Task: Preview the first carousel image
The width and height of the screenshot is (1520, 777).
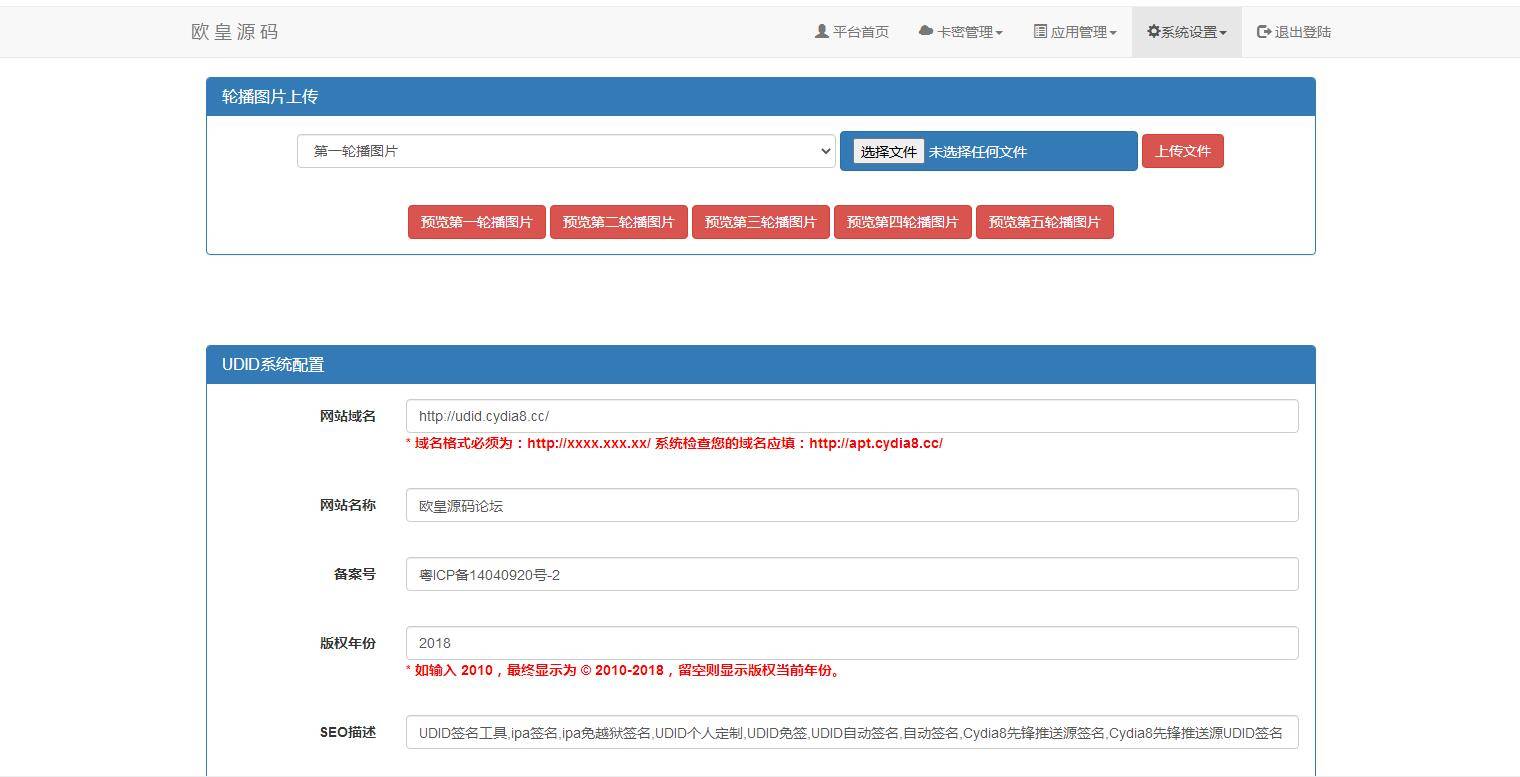Action: [476, 222]
